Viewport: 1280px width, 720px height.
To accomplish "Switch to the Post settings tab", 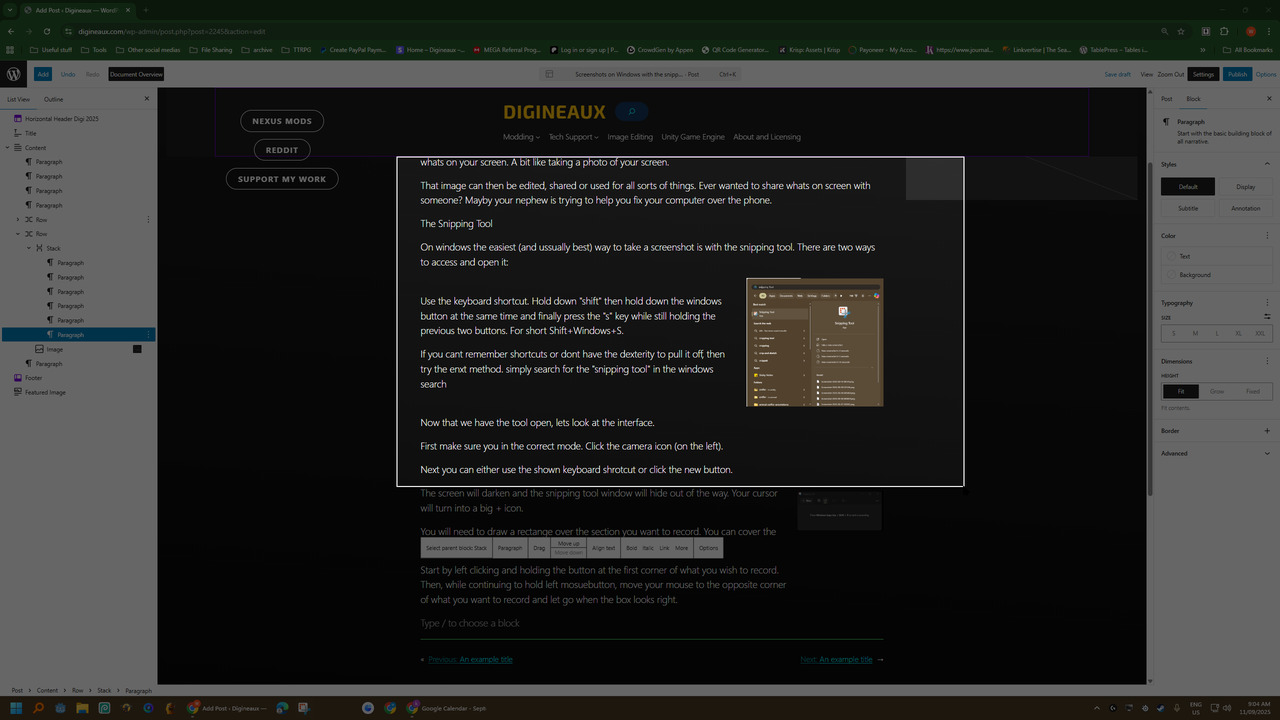I will pyautogui.click(x=1166, y=99).
